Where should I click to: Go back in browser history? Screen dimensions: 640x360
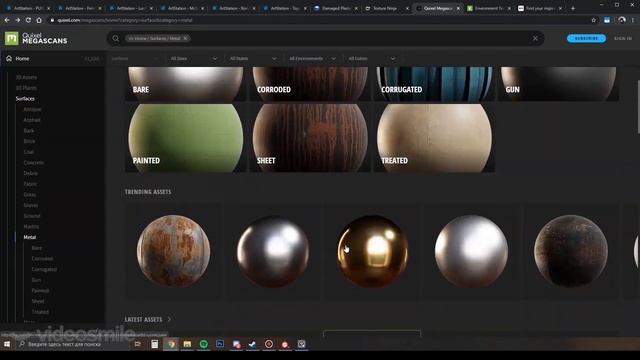click(7, 20)
